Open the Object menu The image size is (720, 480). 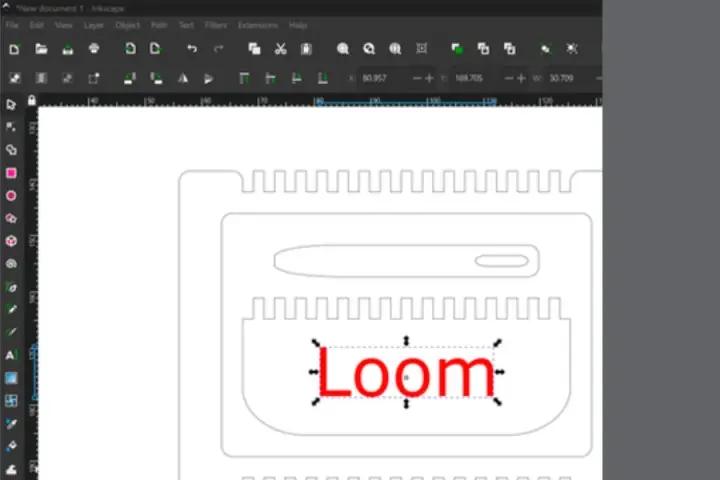(128, 25)
